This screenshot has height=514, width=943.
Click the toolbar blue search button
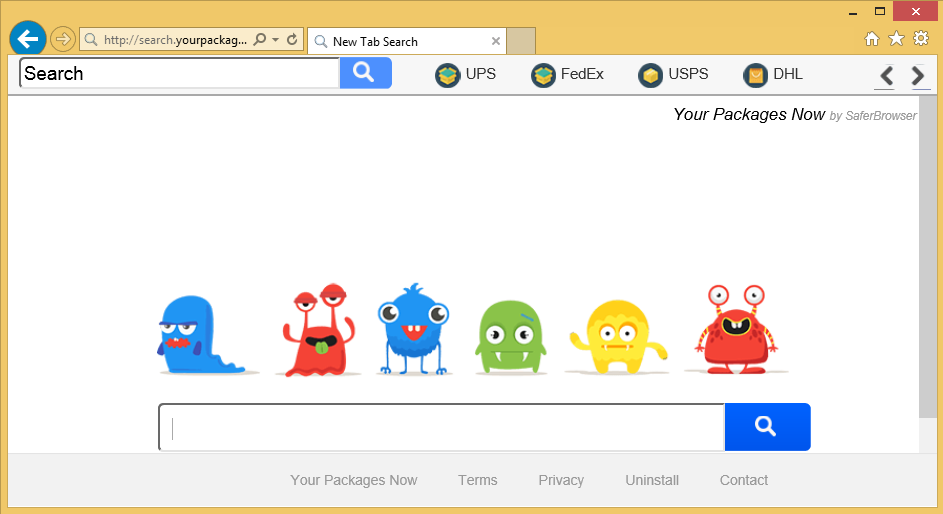pyautogui.click(x=366, y=73)
